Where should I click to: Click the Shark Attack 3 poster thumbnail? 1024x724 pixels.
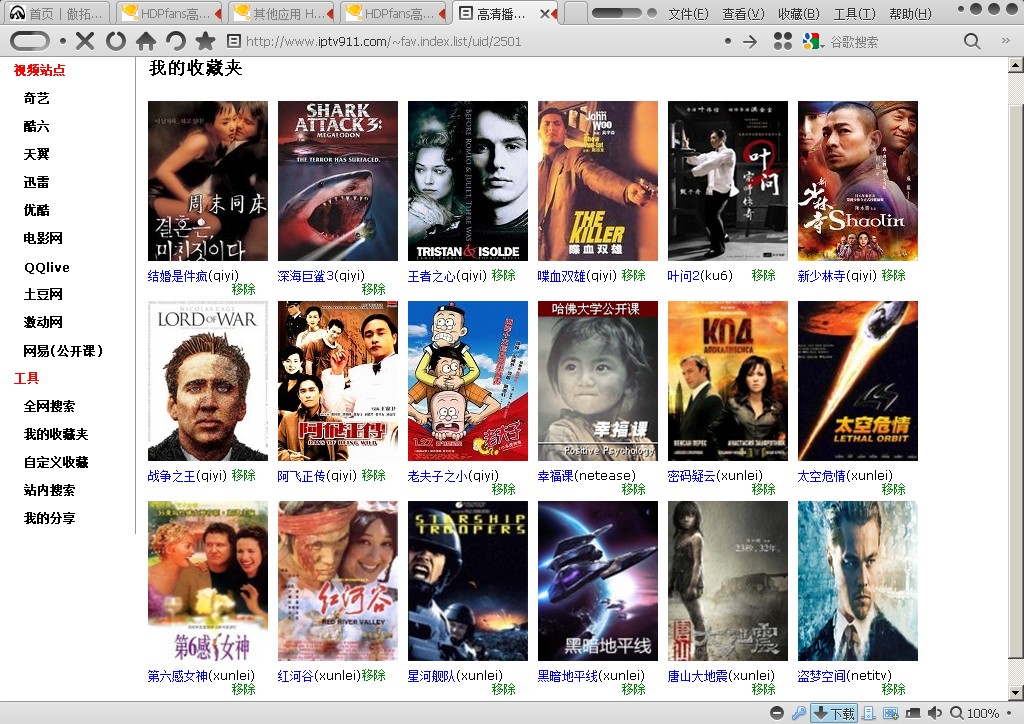pyautogui.click(x=338, y=181)
